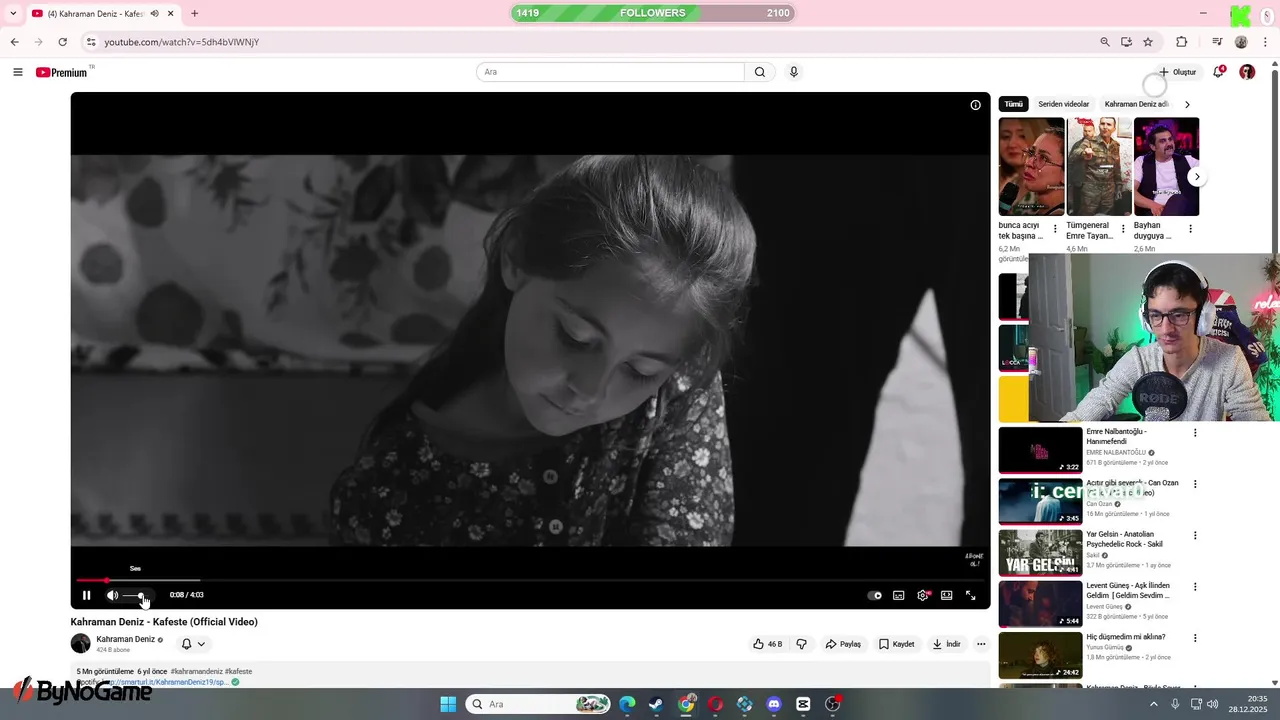Open options for Bayhan duyguya short
Screen dimensions: 1280x720
tap(1190, 229)
